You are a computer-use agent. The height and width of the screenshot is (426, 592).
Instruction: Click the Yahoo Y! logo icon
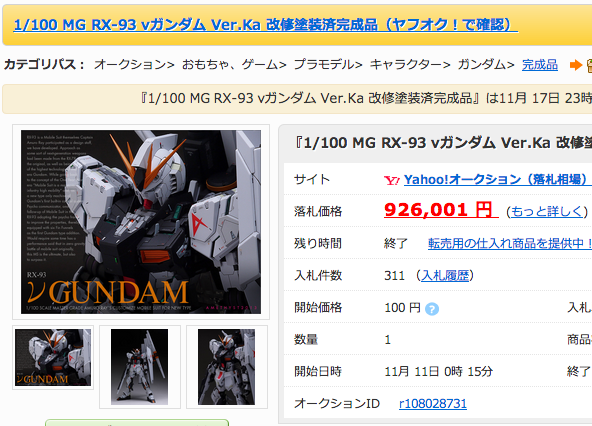click(x=392, y=181)
